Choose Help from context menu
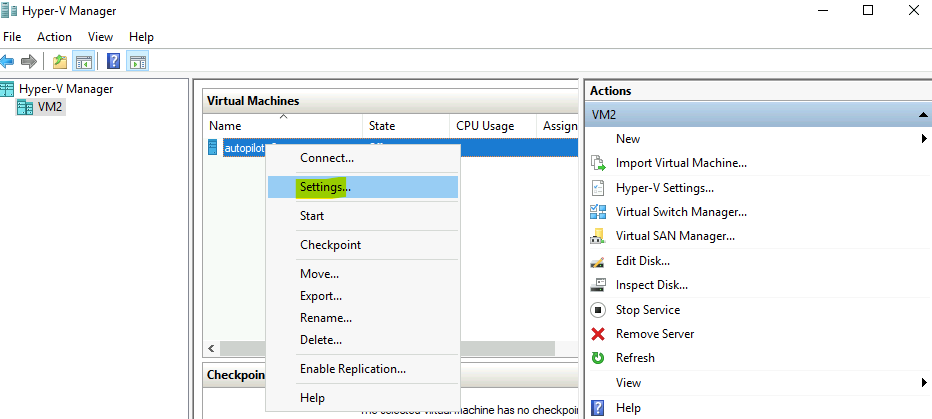932x419 pixels. [x=363, y=398]
